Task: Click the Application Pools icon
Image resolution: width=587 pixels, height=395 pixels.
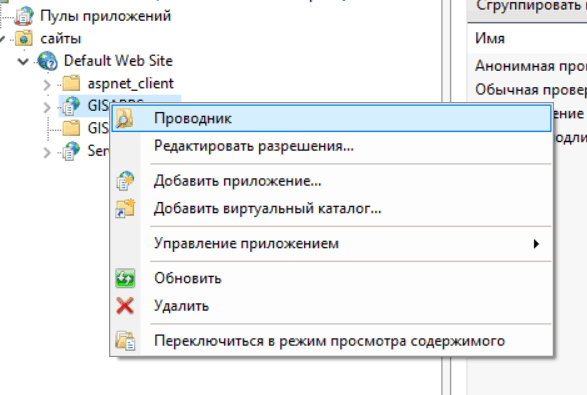Action: 24,16
